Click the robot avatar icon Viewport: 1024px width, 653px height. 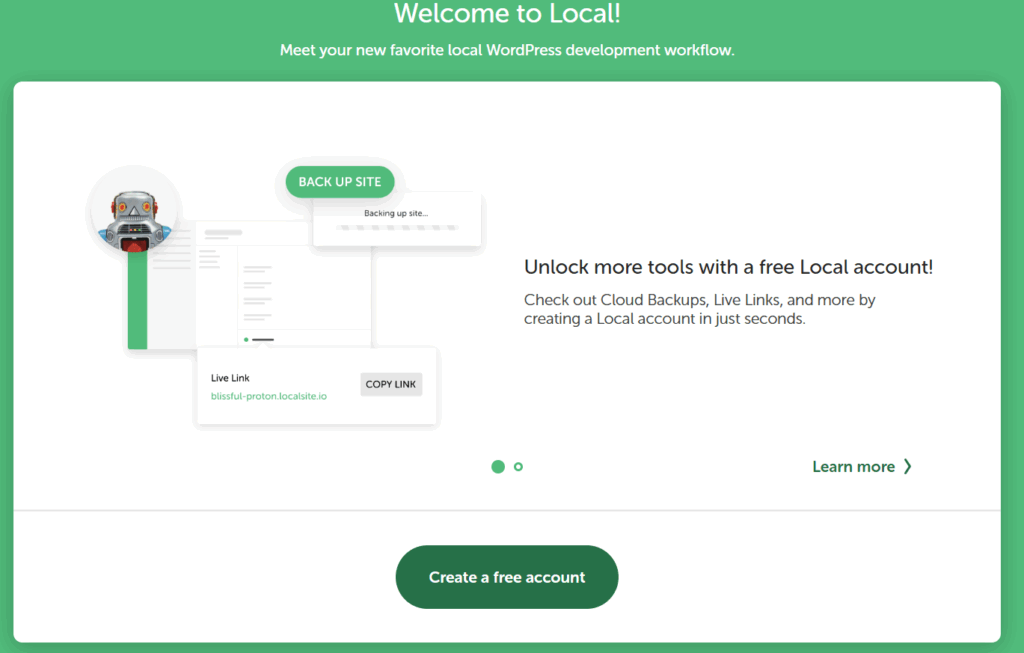(135, 214)
